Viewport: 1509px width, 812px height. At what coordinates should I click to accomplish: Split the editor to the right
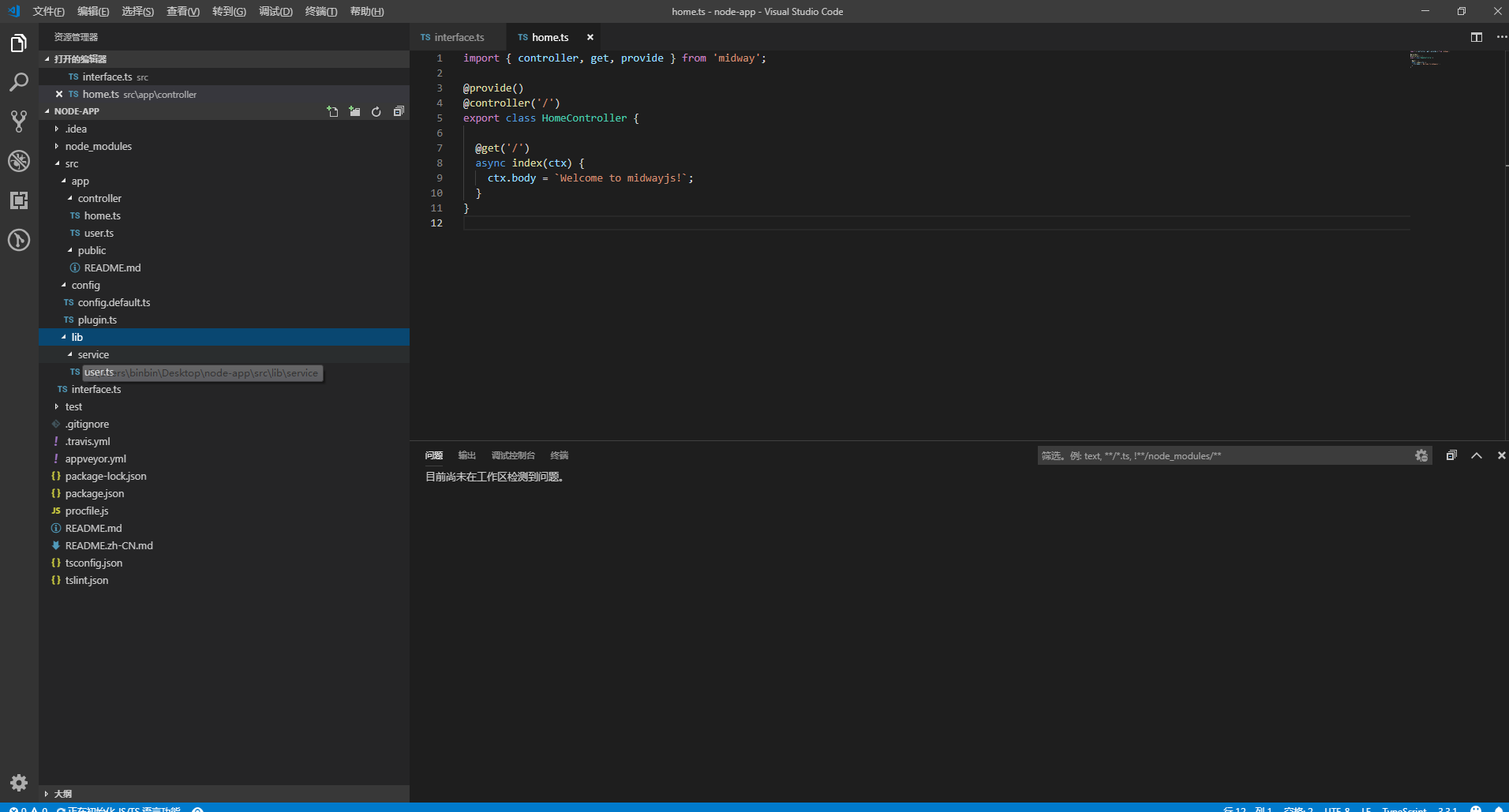click(1477, 37)
